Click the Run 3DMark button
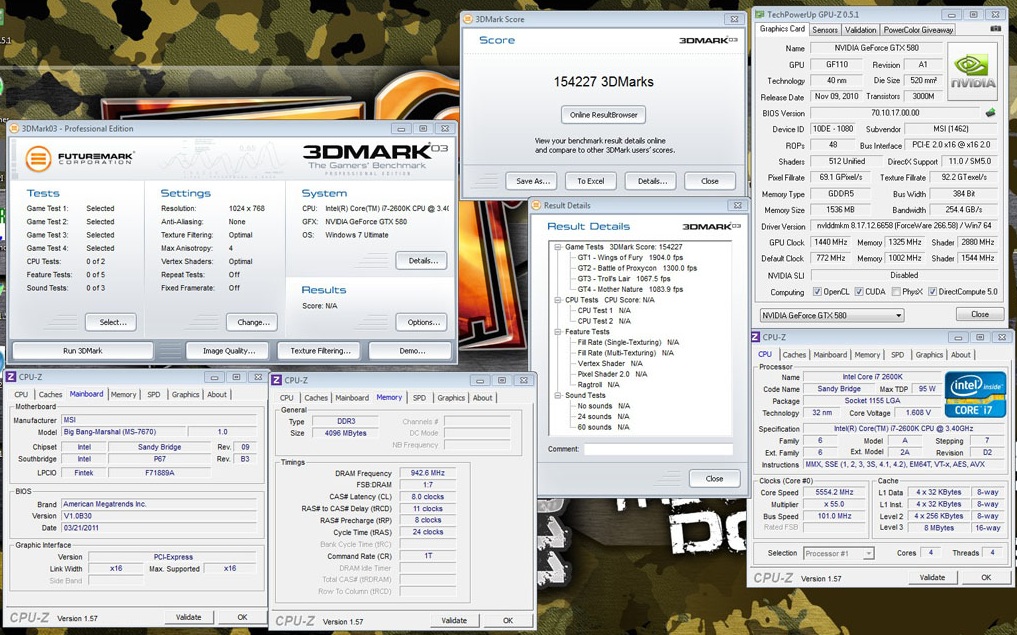The image size is (1017, 635). [x=82, y=351]
